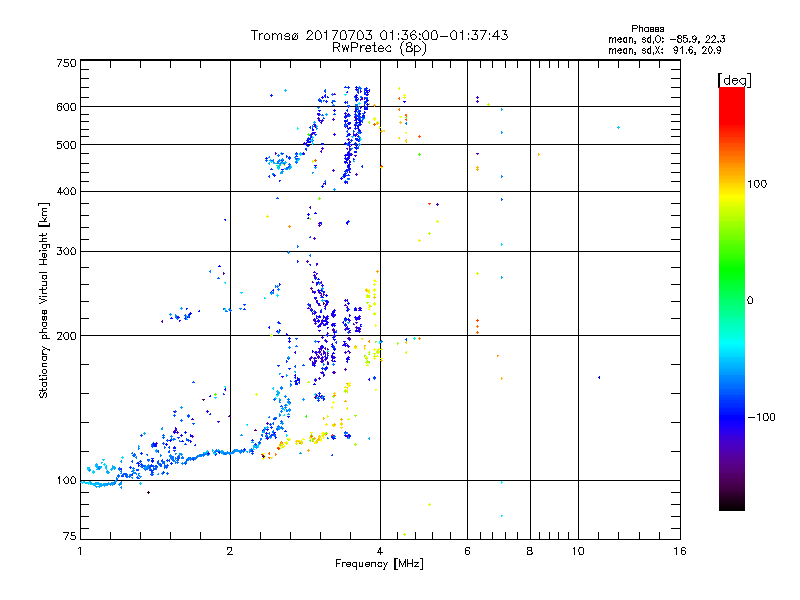Image resolution: width=800 pixels, height=600 pixels.
Task: Click the colorbar tick label '-100'
Action: click(x=761, y=417)
